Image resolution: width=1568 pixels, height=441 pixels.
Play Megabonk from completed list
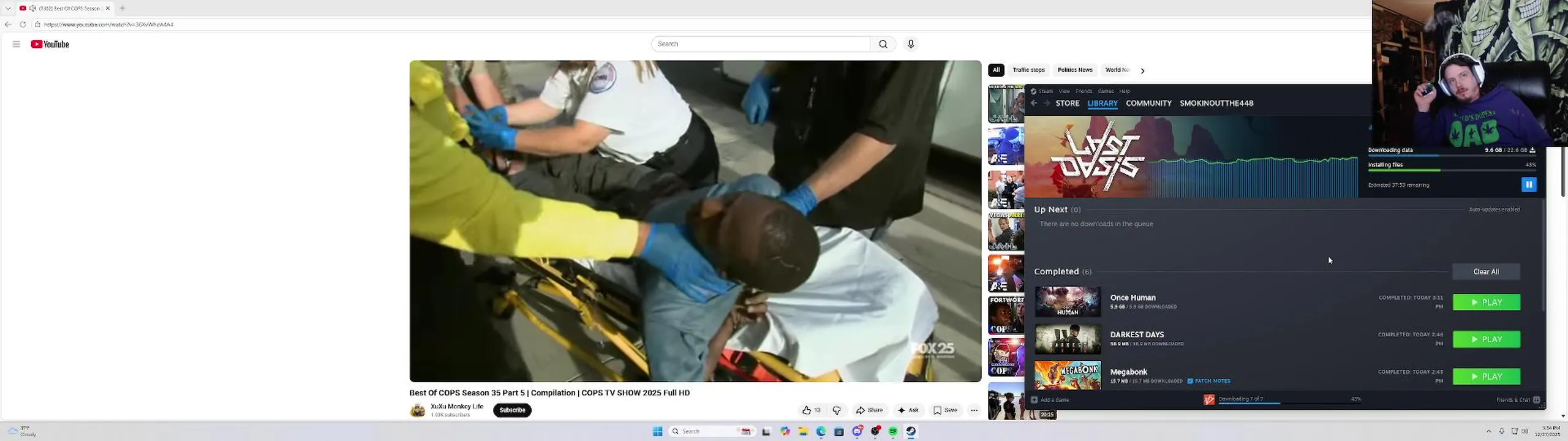(1487, 377)
